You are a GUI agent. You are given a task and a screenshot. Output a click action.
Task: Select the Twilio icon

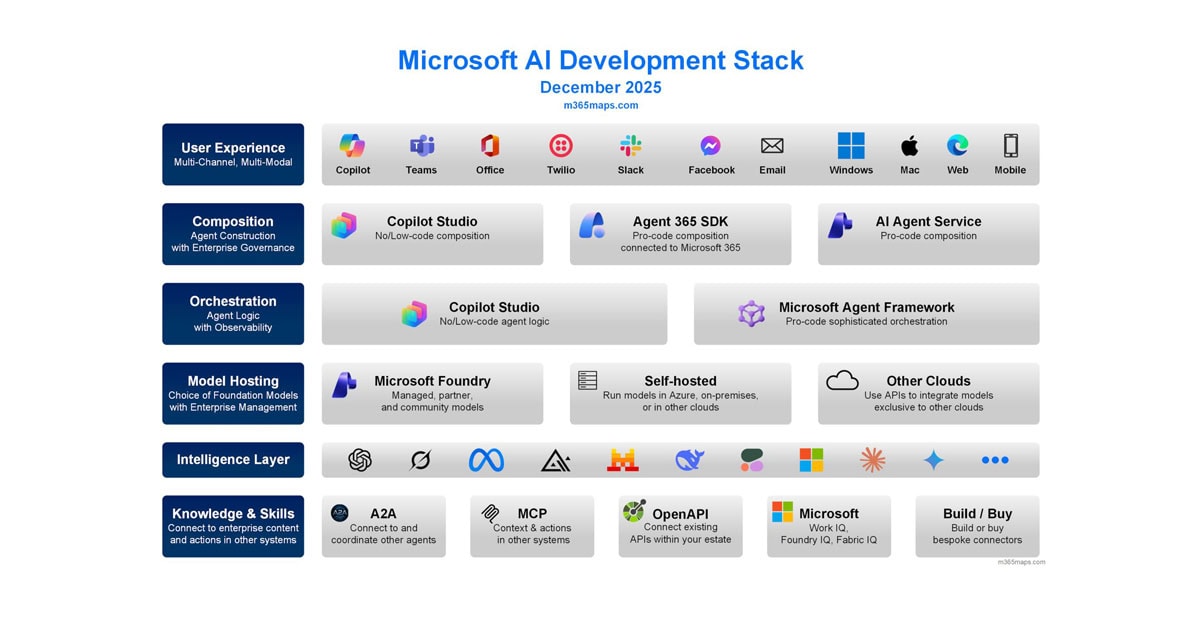click(x=561, y=146)
